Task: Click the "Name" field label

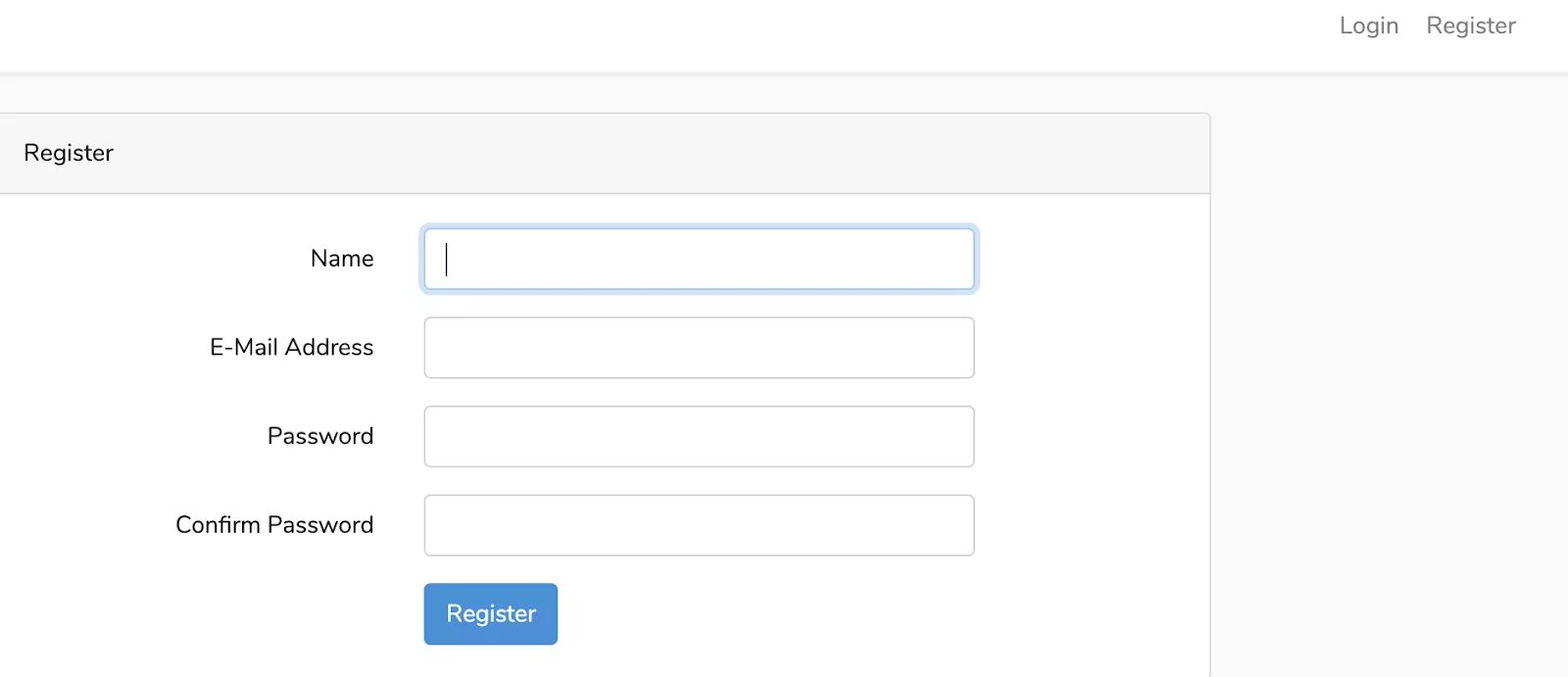Action: (342, 259)
